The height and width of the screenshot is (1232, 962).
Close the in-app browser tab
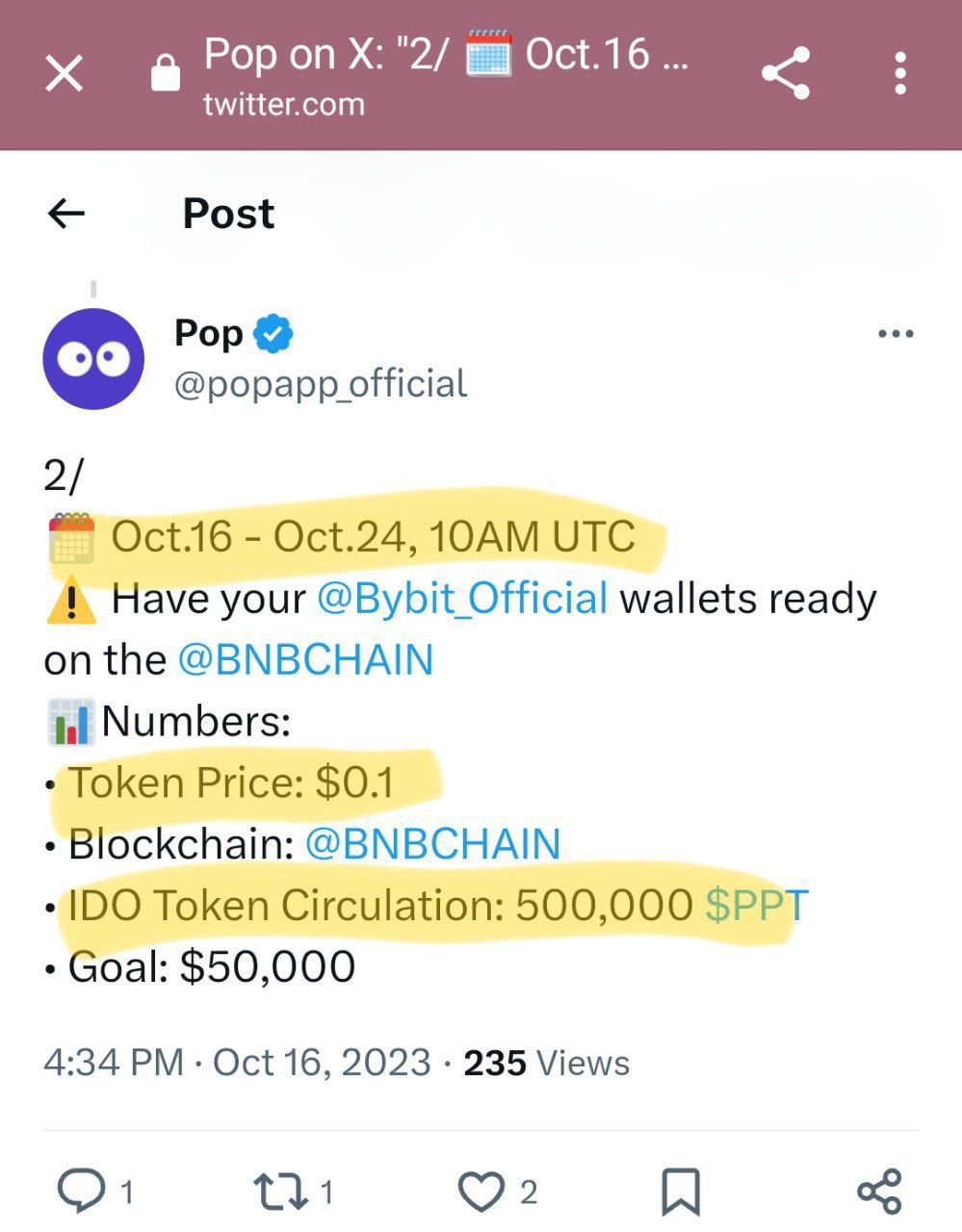(65, 74)
